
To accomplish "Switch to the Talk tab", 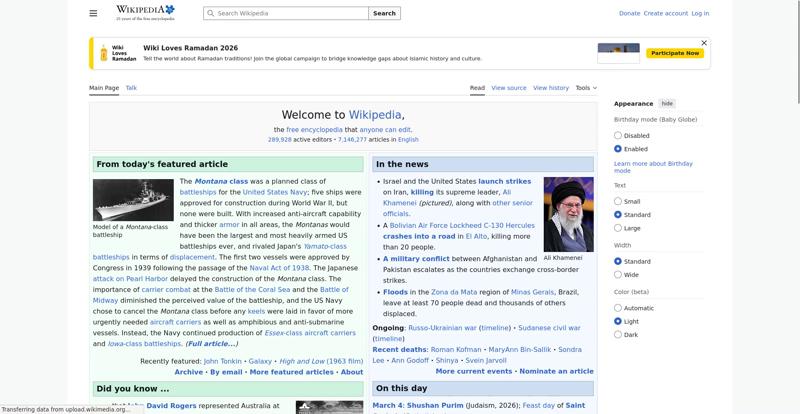I will coord(131,88).
